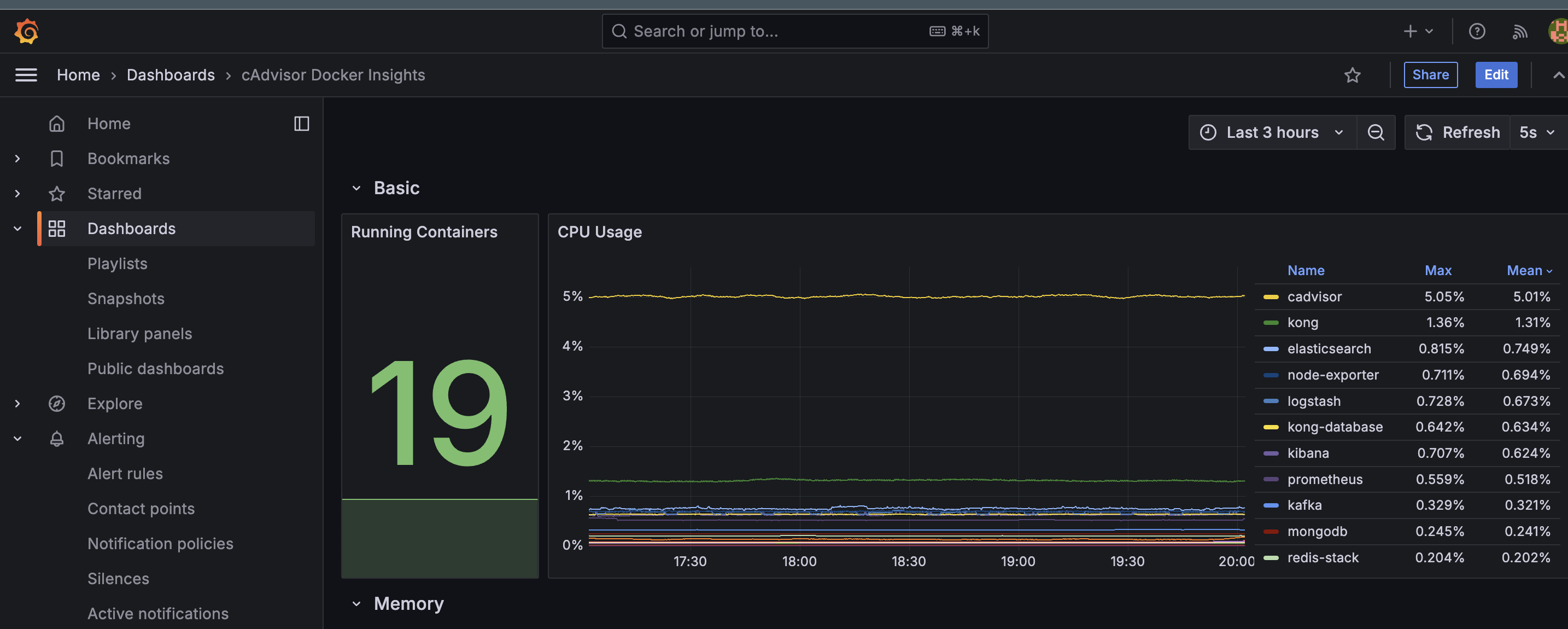Go to Home breadcrumb link

pyautogui.click(x=79, y=75)
